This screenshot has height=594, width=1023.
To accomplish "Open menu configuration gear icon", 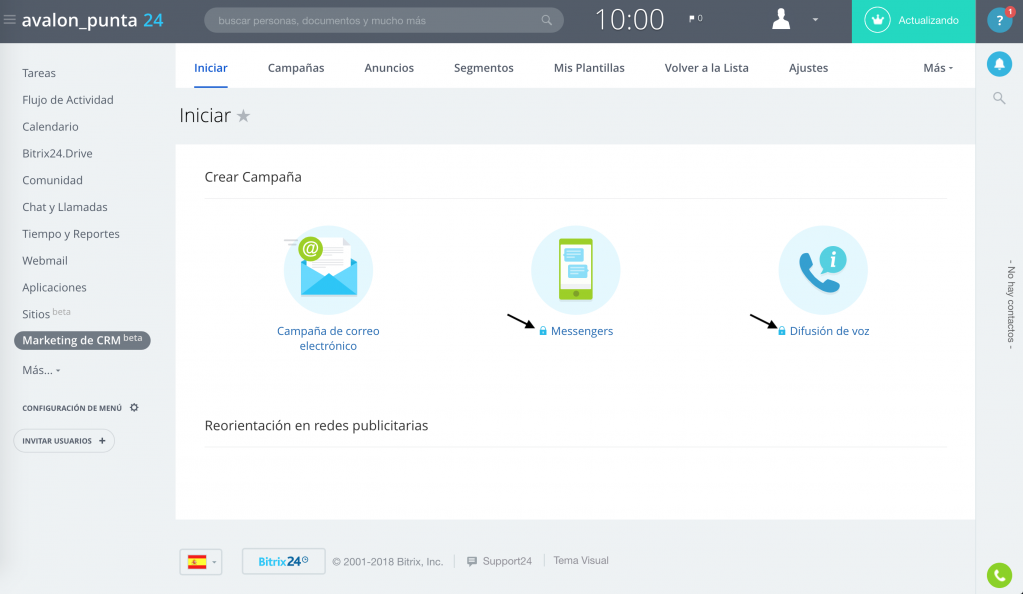I will [x=134, y=407].
